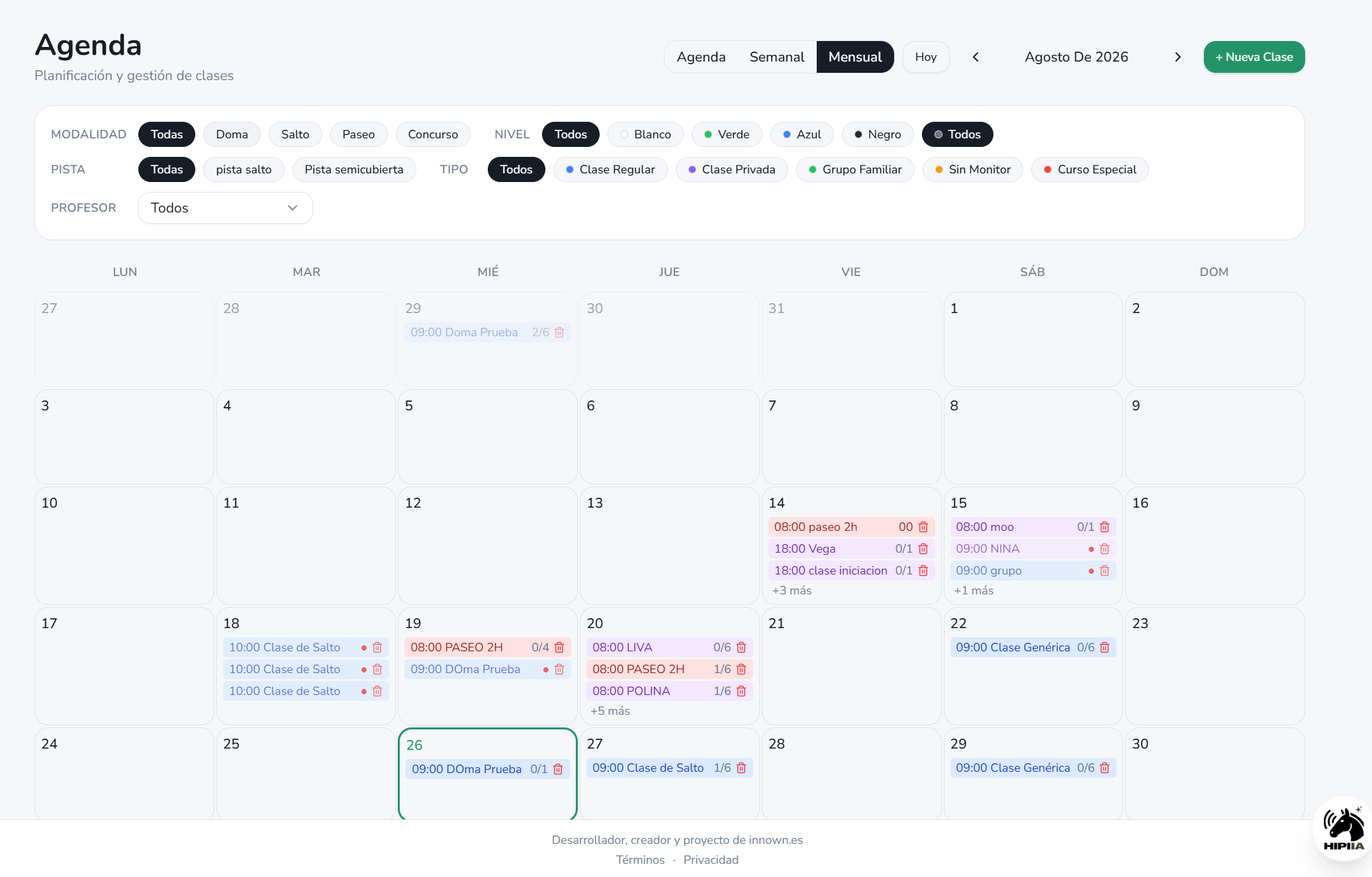The width and height of the screenshot is (1372, 877).
Task: Open the Términos link
Action: [640, 860]
